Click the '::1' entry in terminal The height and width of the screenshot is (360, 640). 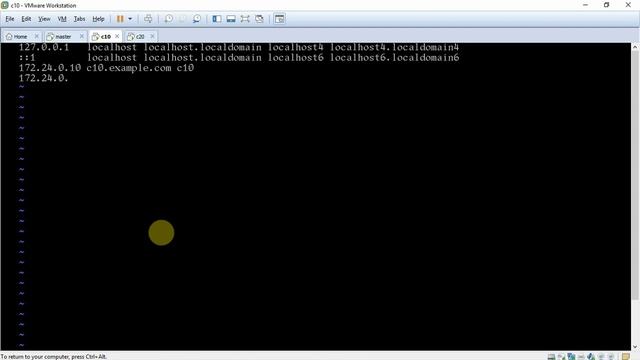pos(27,58)
